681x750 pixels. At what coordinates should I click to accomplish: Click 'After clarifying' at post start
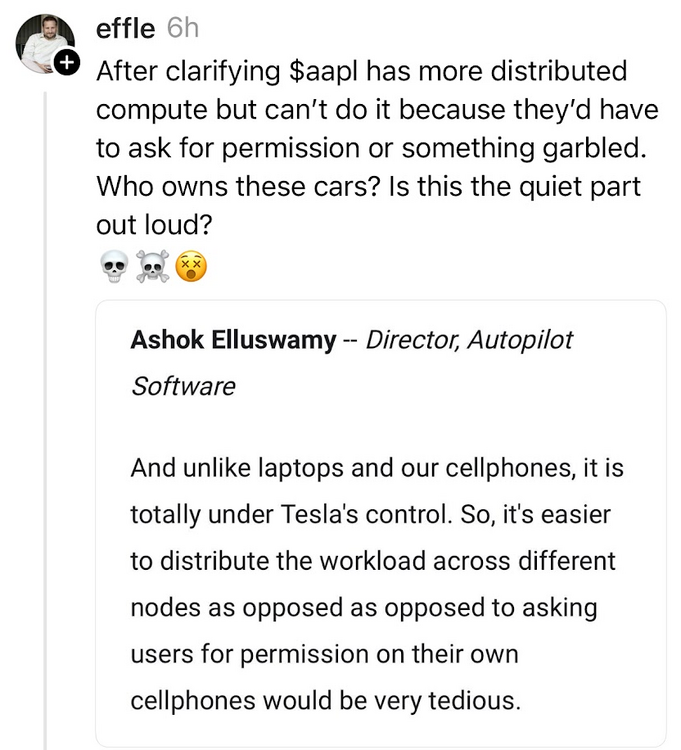(x=170, y=73)
